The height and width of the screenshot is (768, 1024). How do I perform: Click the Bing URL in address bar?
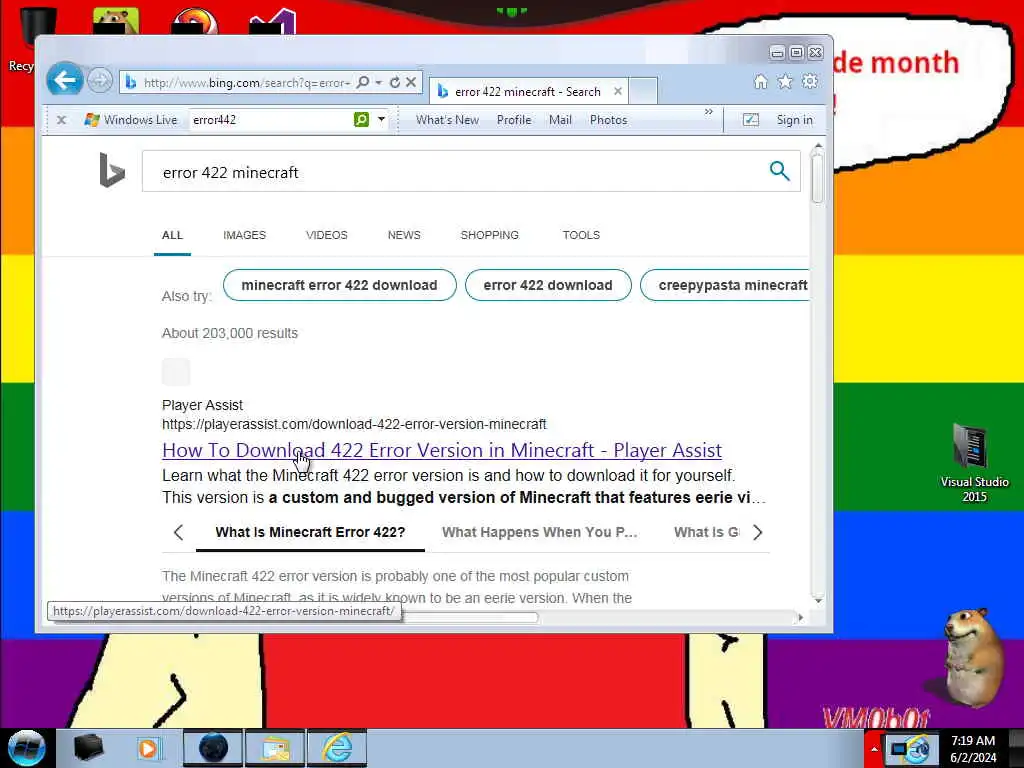point(247,83)
